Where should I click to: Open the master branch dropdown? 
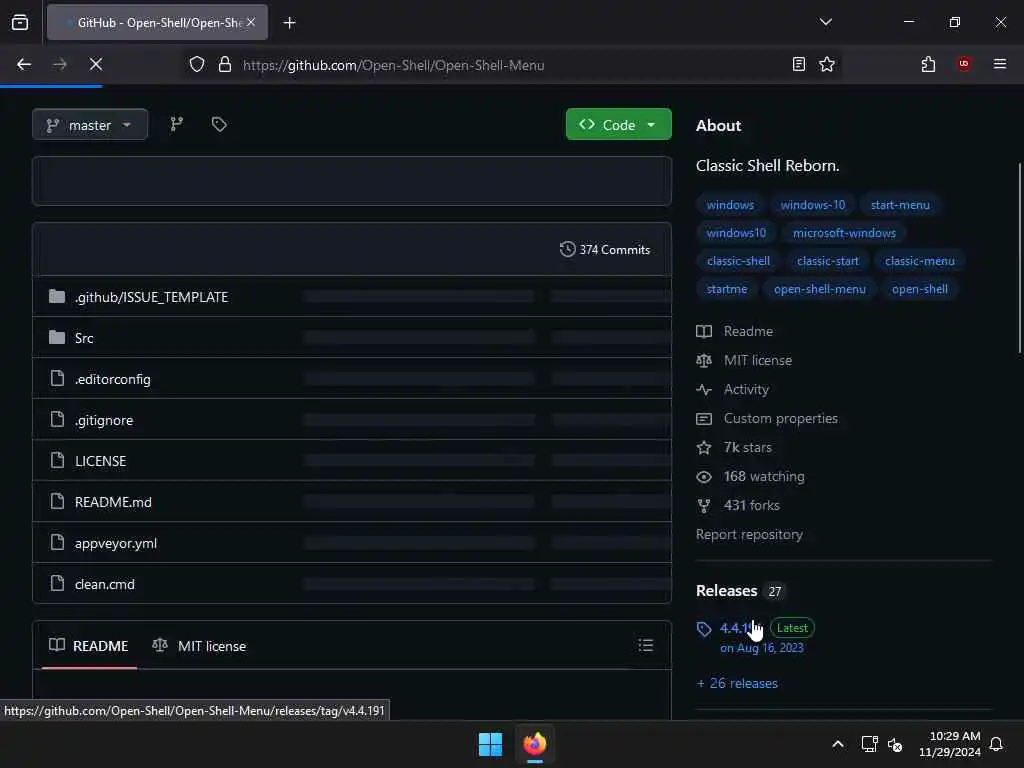coord(89,125)
